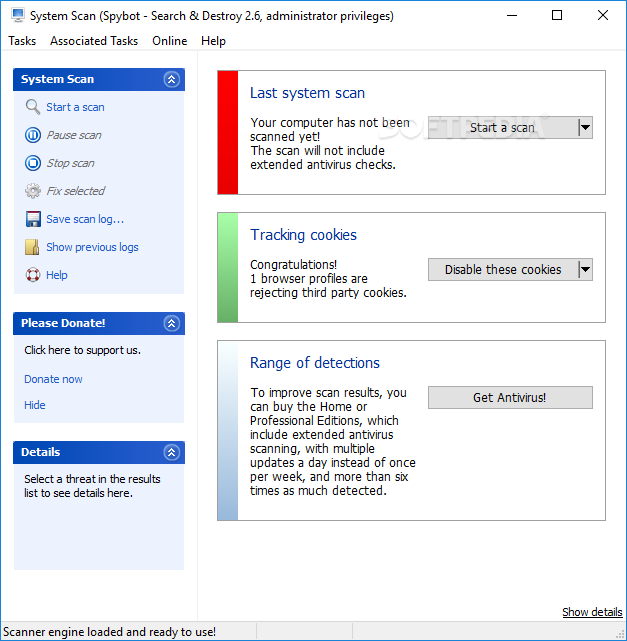Open the Tasks menu
The image size is (627, 641).
pyautogui.click(x=22, y=41)
